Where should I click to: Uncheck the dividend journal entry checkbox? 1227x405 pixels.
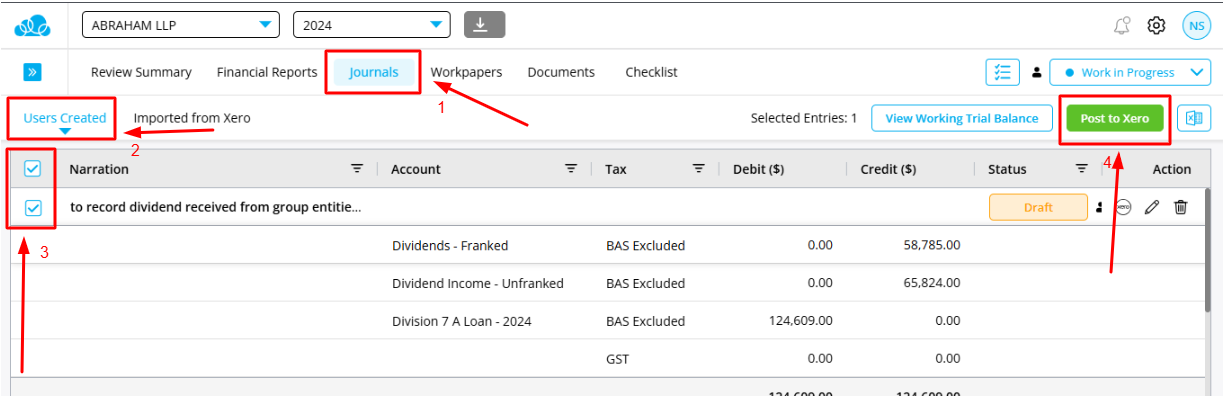32,207
